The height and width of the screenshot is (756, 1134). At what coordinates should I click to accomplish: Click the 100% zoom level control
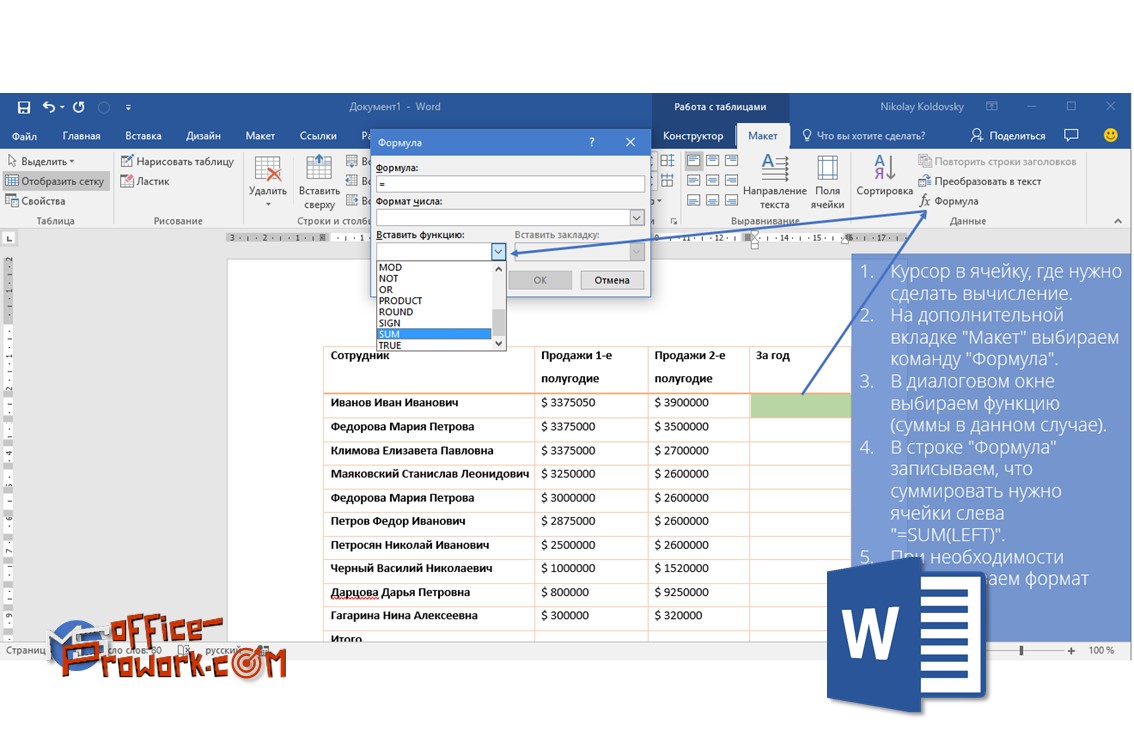[1100, 650]
